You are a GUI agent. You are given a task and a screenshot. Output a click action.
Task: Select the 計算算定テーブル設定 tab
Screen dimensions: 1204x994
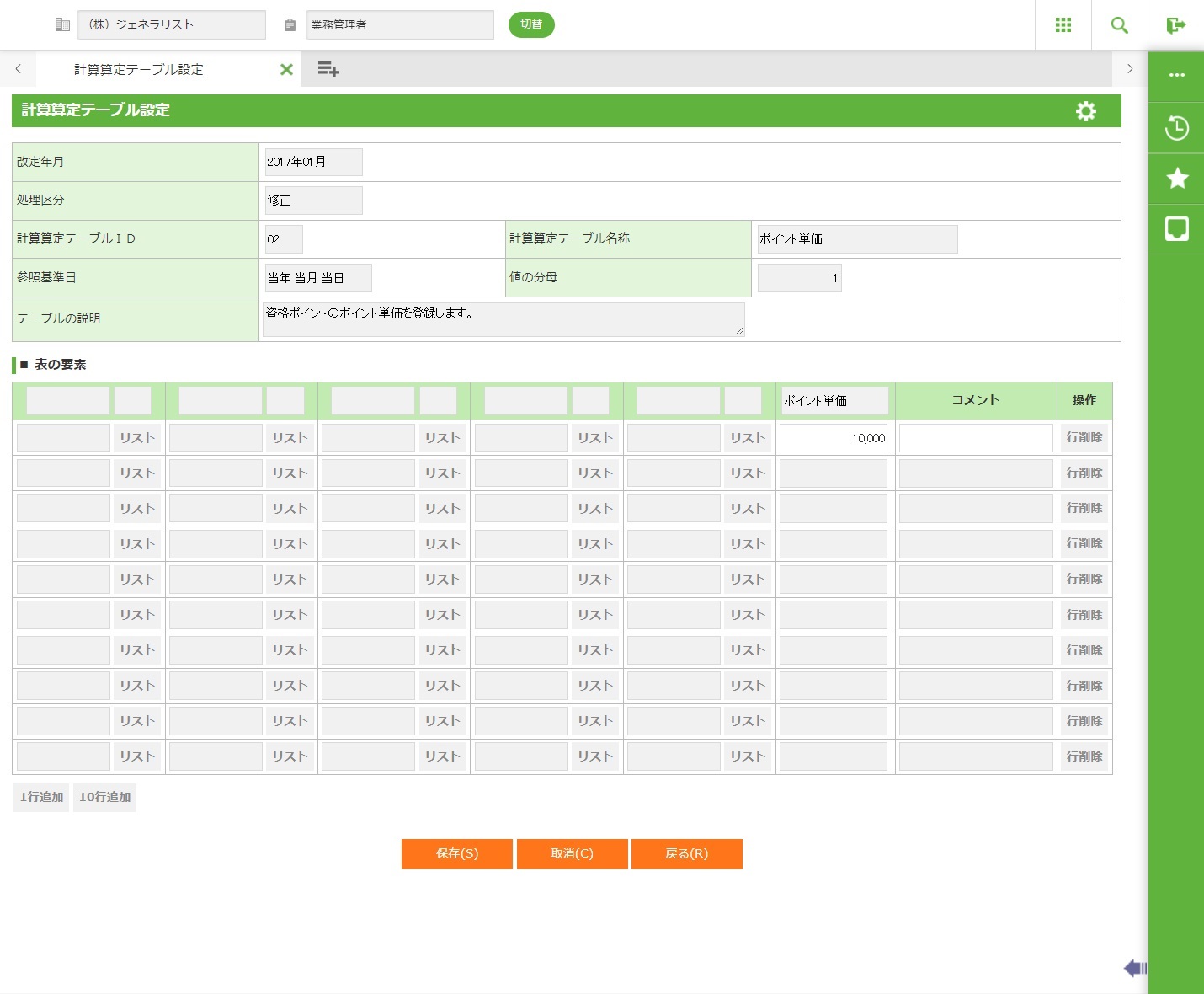pyautogui.click(x=139, y=70)
